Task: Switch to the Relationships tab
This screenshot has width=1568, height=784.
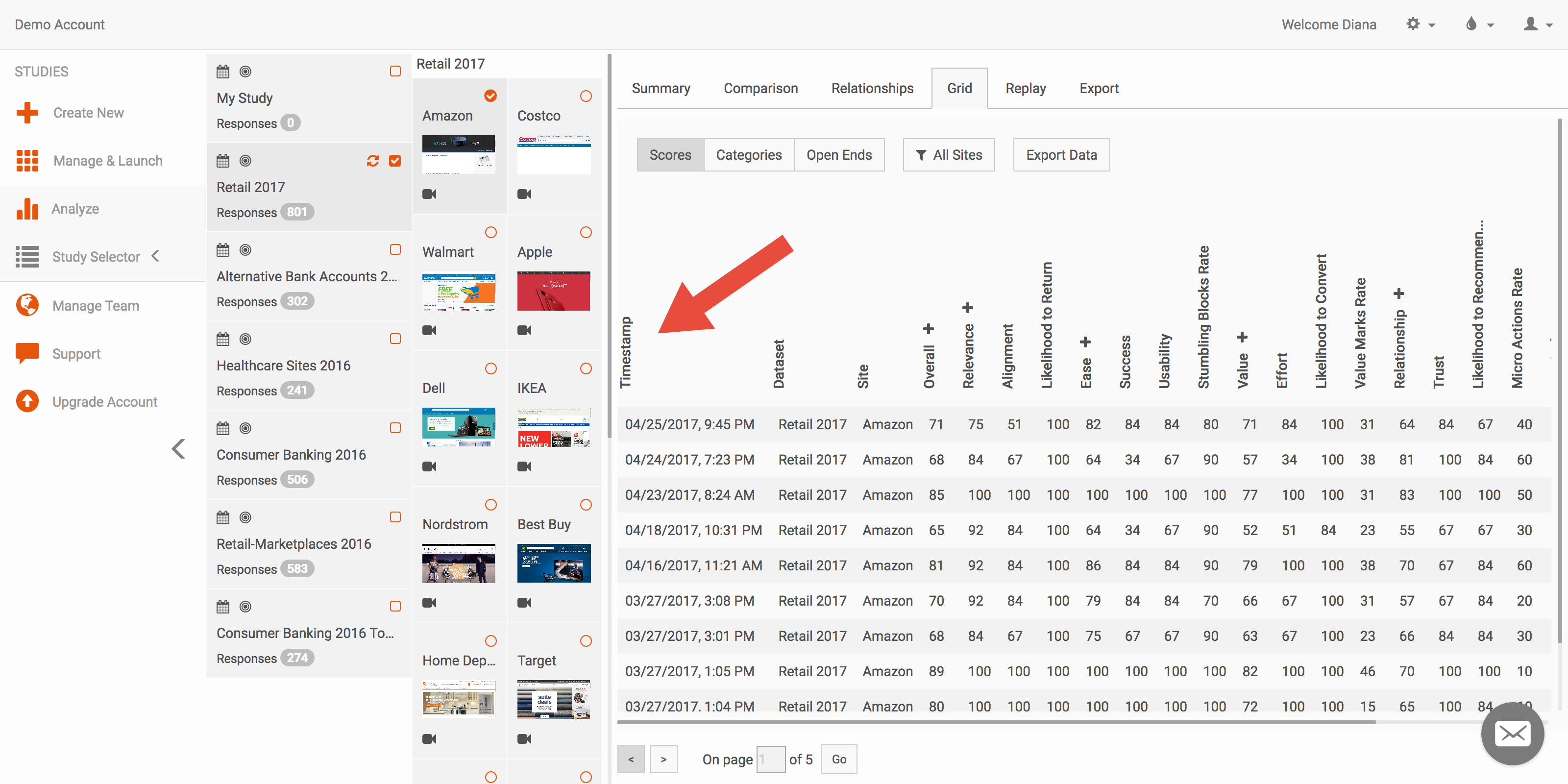Action: point(872,89)
